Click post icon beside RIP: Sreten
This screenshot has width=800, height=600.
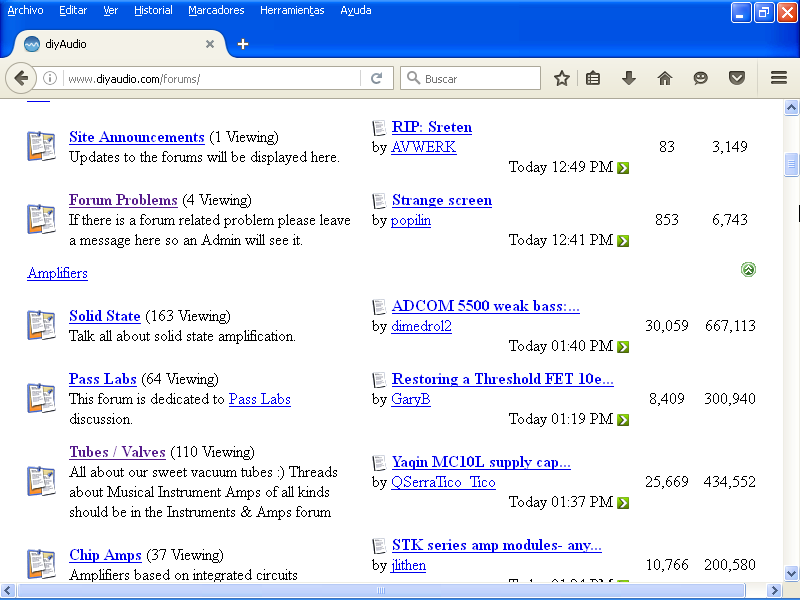coord(379,128)
